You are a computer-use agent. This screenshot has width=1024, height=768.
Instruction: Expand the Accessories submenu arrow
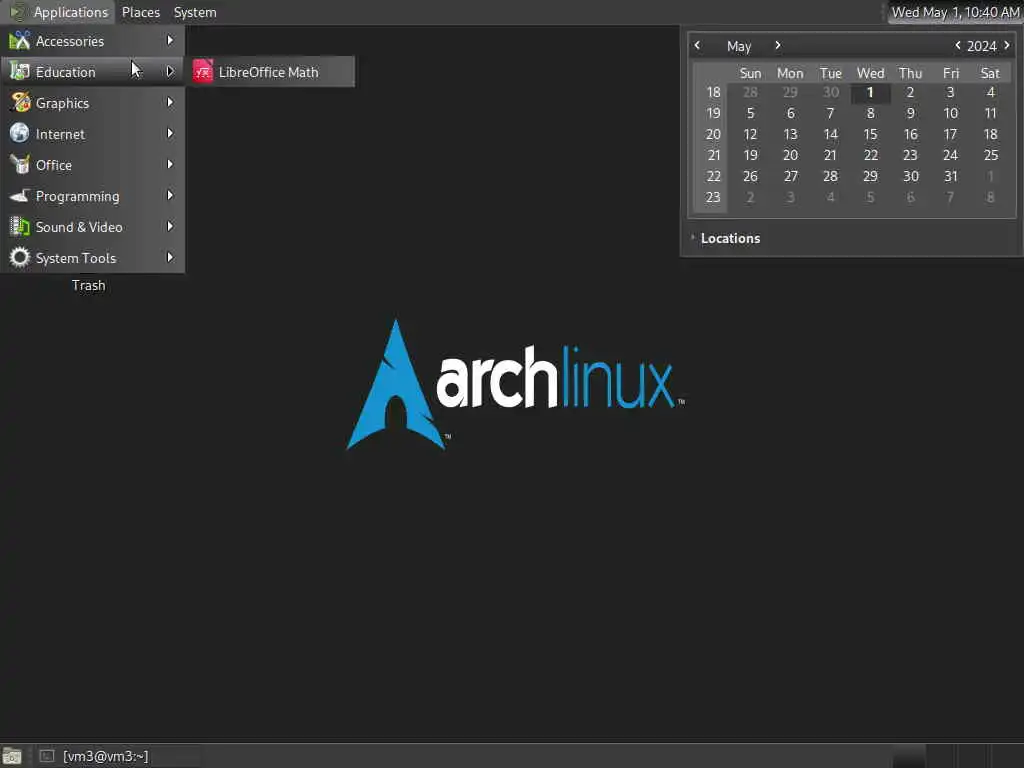tap(170, 40)
